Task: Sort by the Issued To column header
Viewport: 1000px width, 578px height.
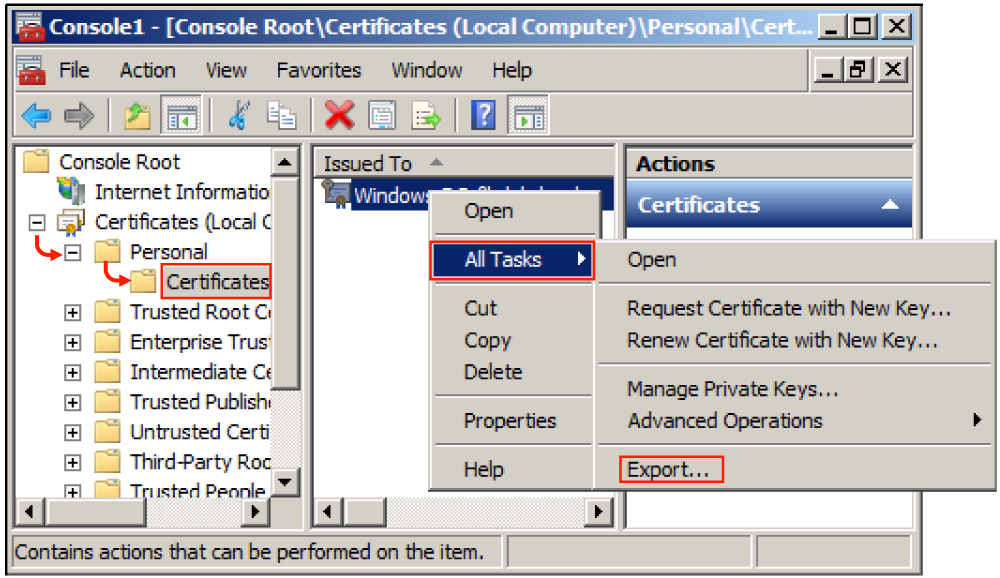Action: click(368, 164)
